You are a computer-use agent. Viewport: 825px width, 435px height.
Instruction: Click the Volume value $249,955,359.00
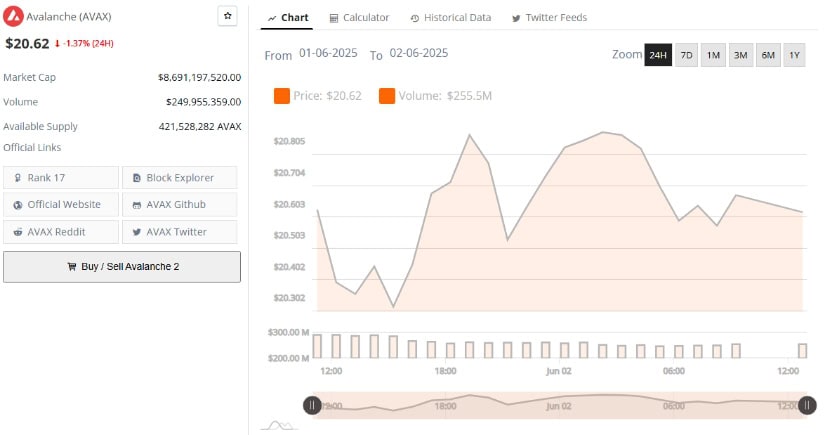(204, 102)
